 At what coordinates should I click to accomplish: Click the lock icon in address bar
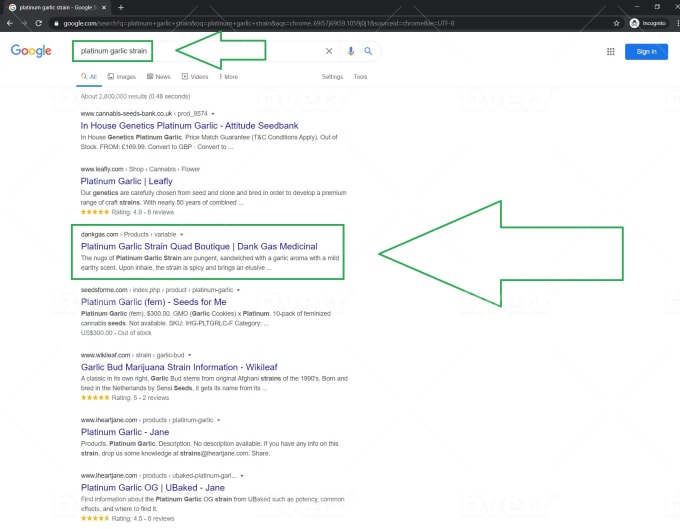(x=56, y=23)
